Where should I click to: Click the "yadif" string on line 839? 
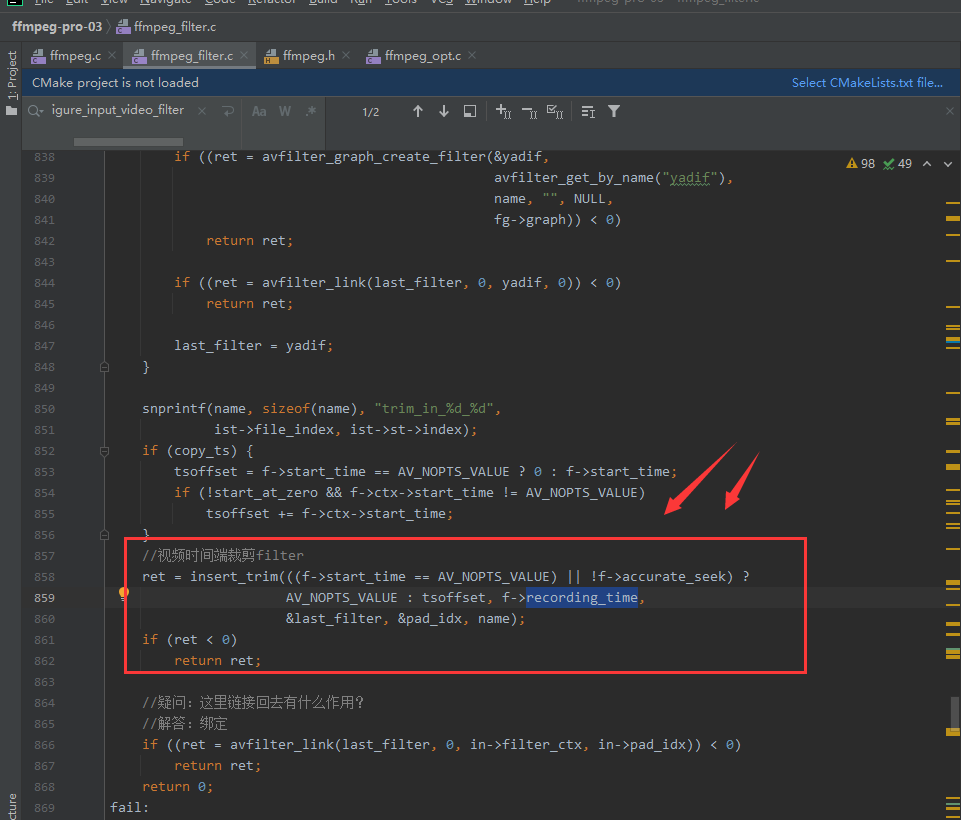(x=690, y=178)
